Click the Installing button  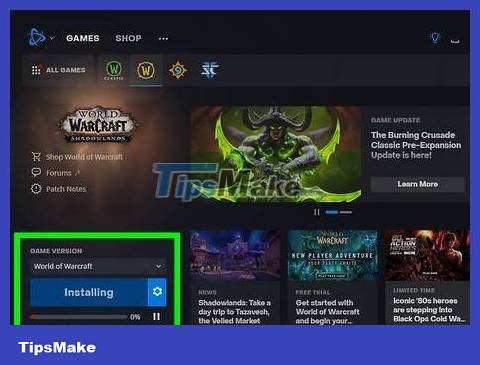[89, 292]
